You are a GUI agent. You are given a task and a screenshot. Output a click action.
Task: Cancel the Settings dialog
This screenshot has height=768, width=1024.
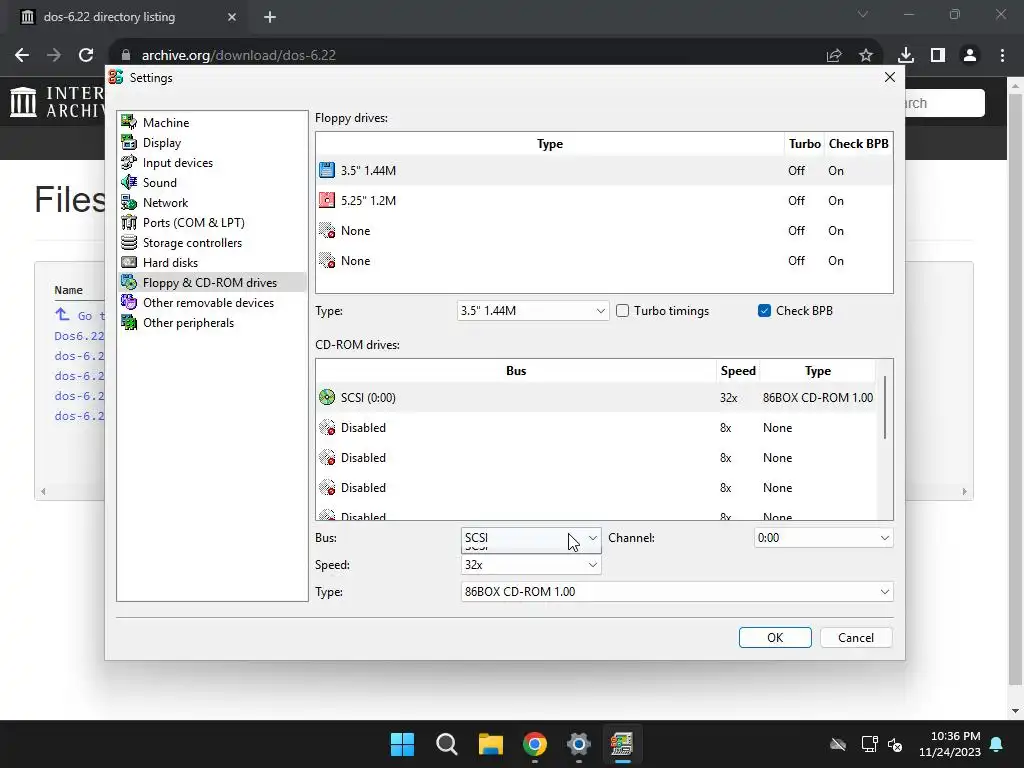tap(856, 637)
